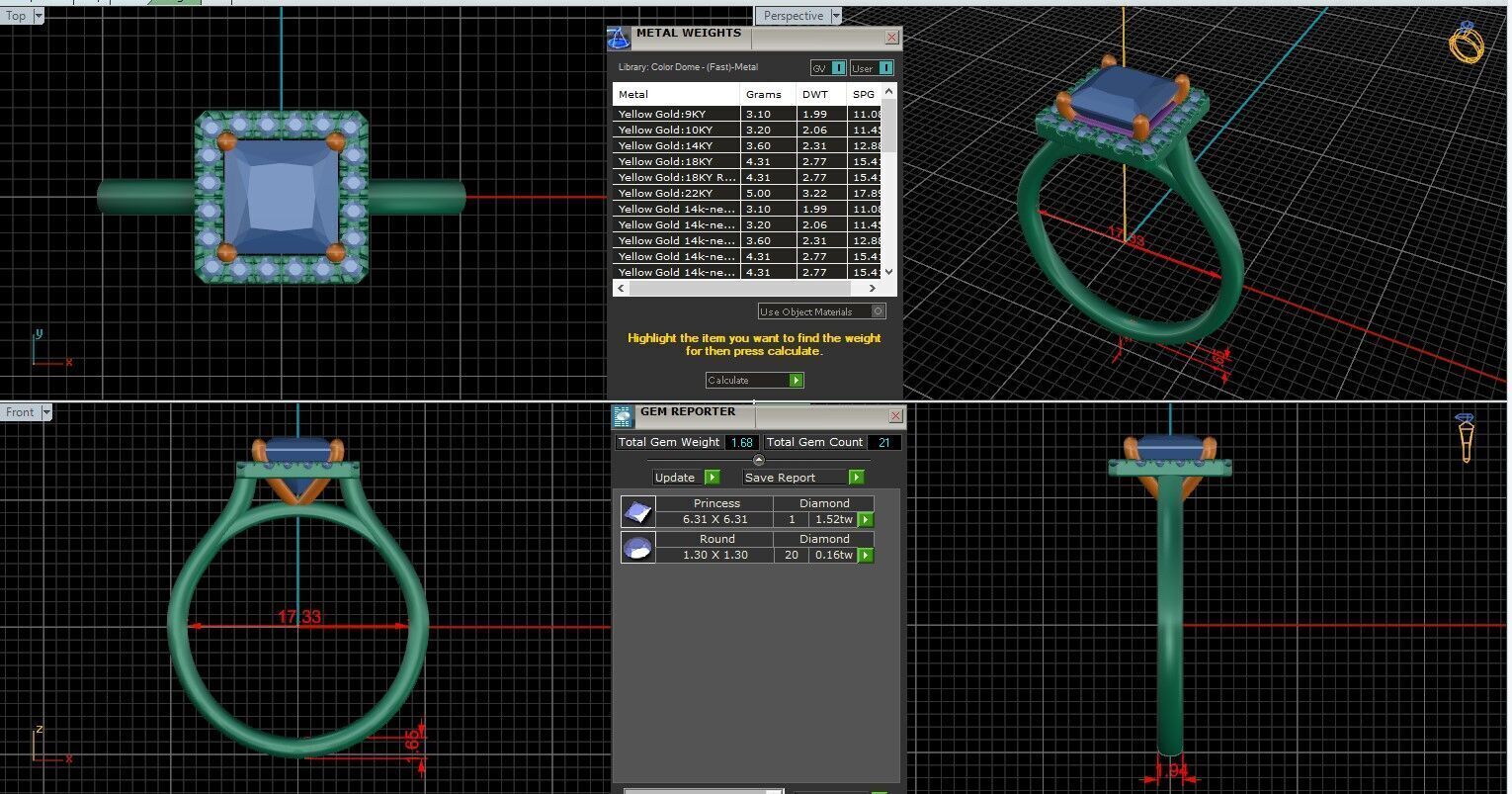1512x794 pixels.
Task: Click the 17.33 dimension in the Front viewport
Action: pos(298,617)
